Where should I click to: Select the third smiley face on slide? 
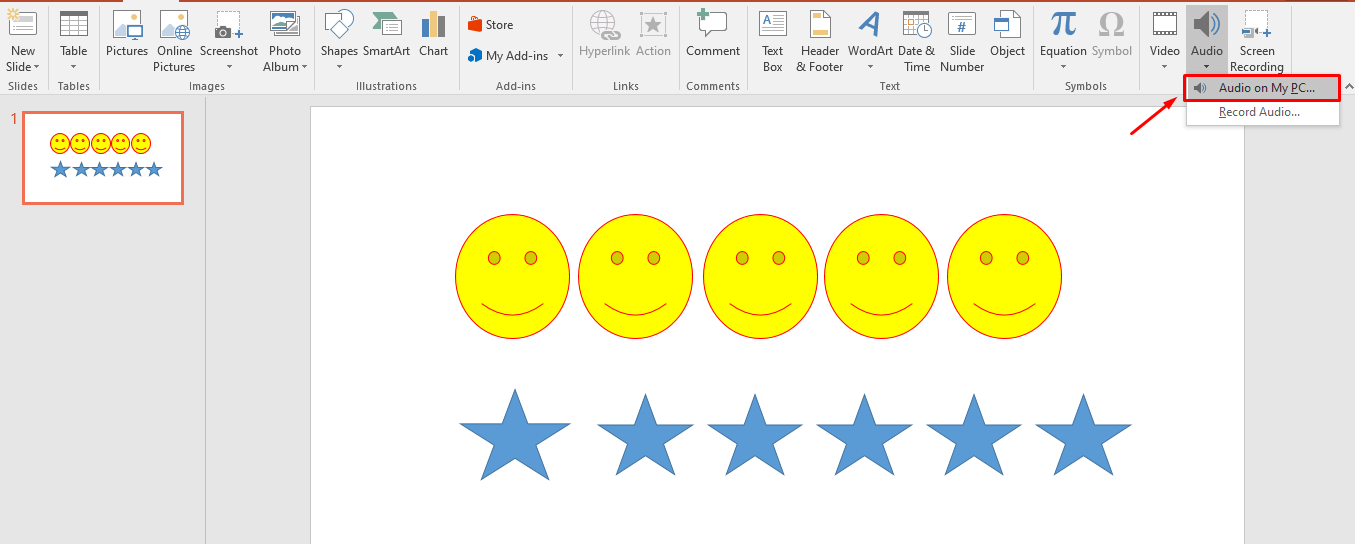tap(760, 276)
